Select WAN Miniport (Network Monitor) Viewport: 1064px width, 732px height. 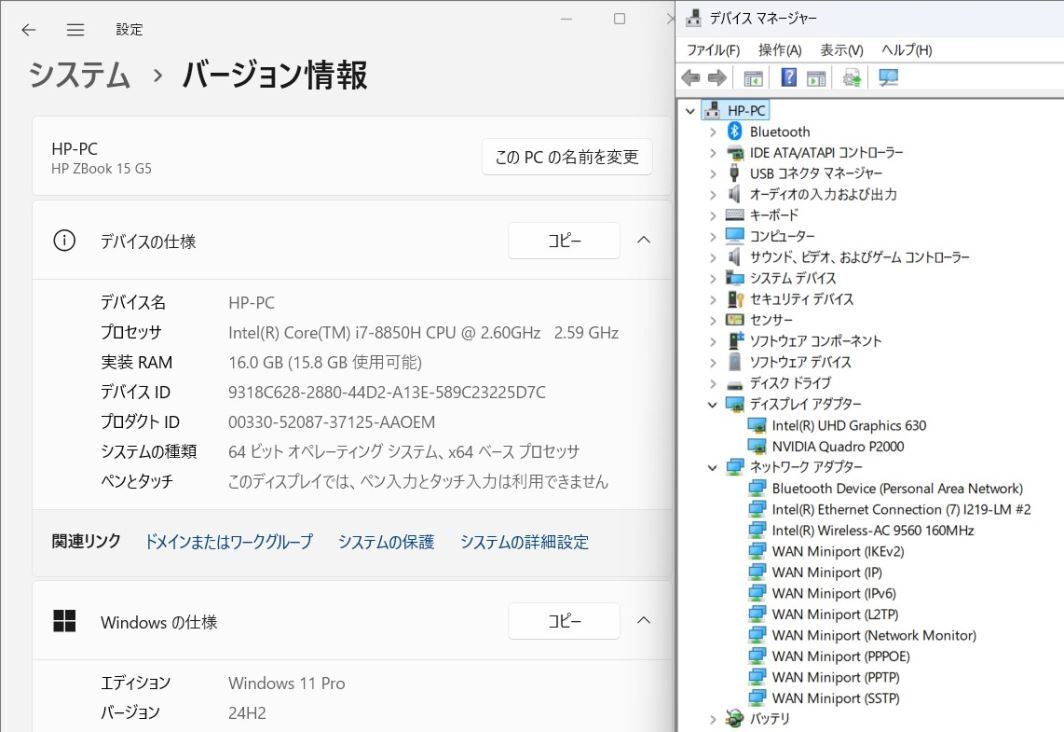point(874,635)
